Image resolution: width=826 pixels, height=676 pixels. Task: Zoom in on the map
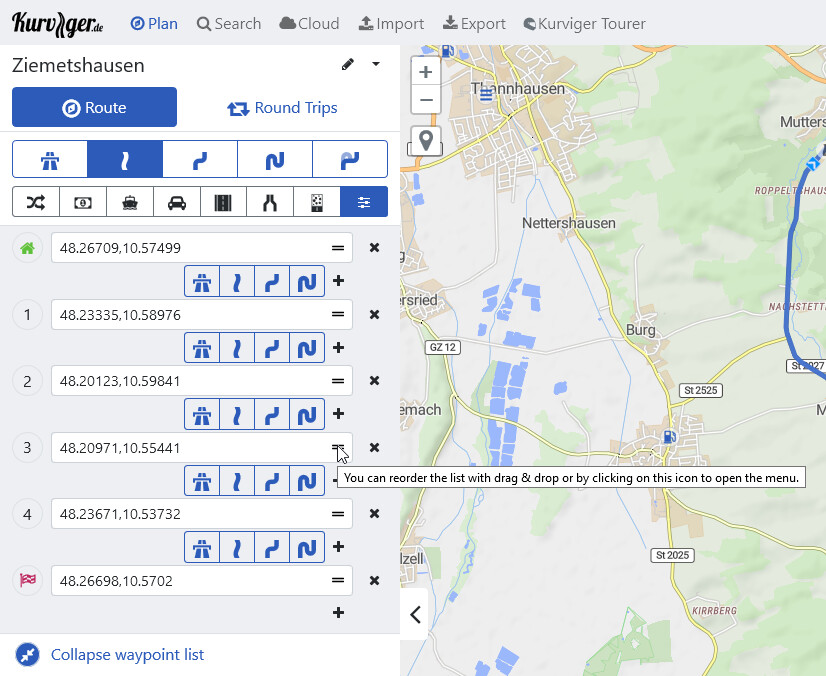click(x=426, y=72)
